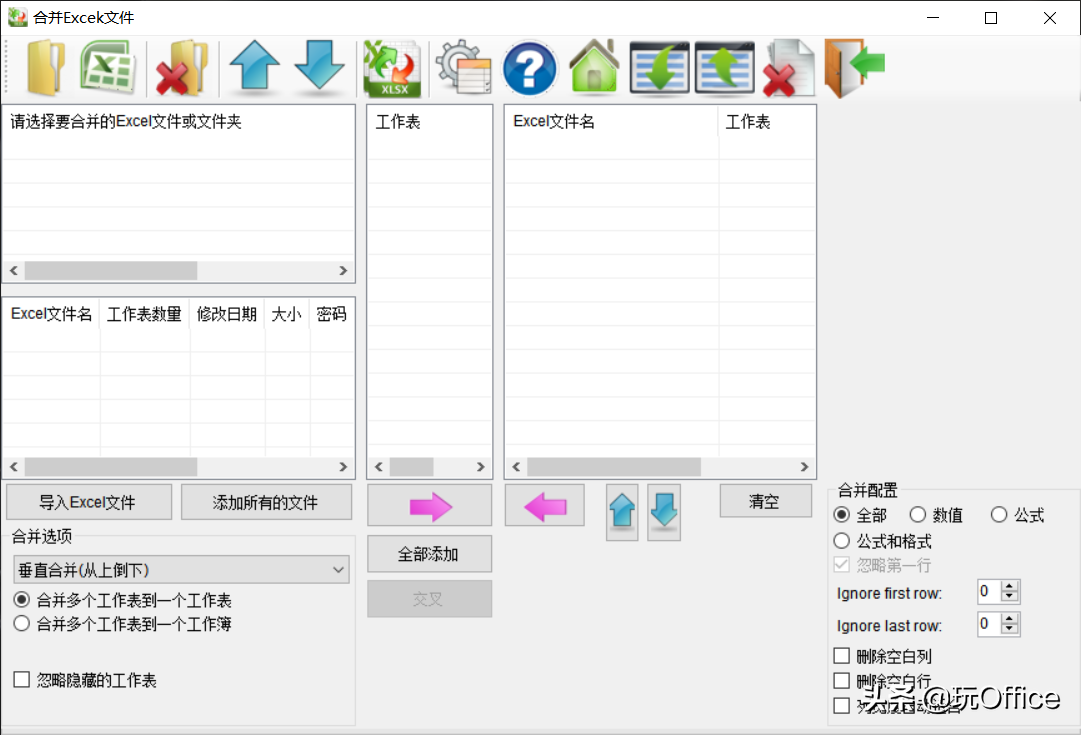Click Excel文件名 header in right merge list
Screen dimensions: 1081x735
[x=612, y=121]
